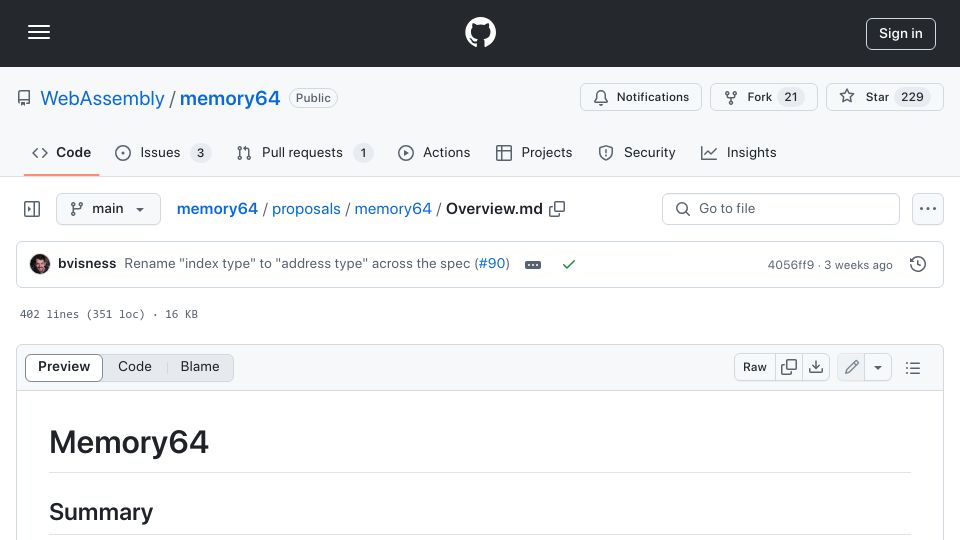Fork the repository
The width and height of the screenshot is (960, 540).
[763, 97]
